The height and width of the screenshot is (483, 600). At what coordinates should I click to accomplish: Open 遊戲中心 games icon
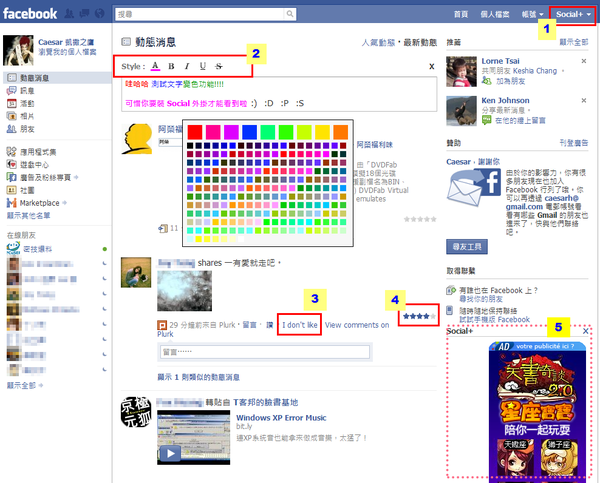(11, 165)
